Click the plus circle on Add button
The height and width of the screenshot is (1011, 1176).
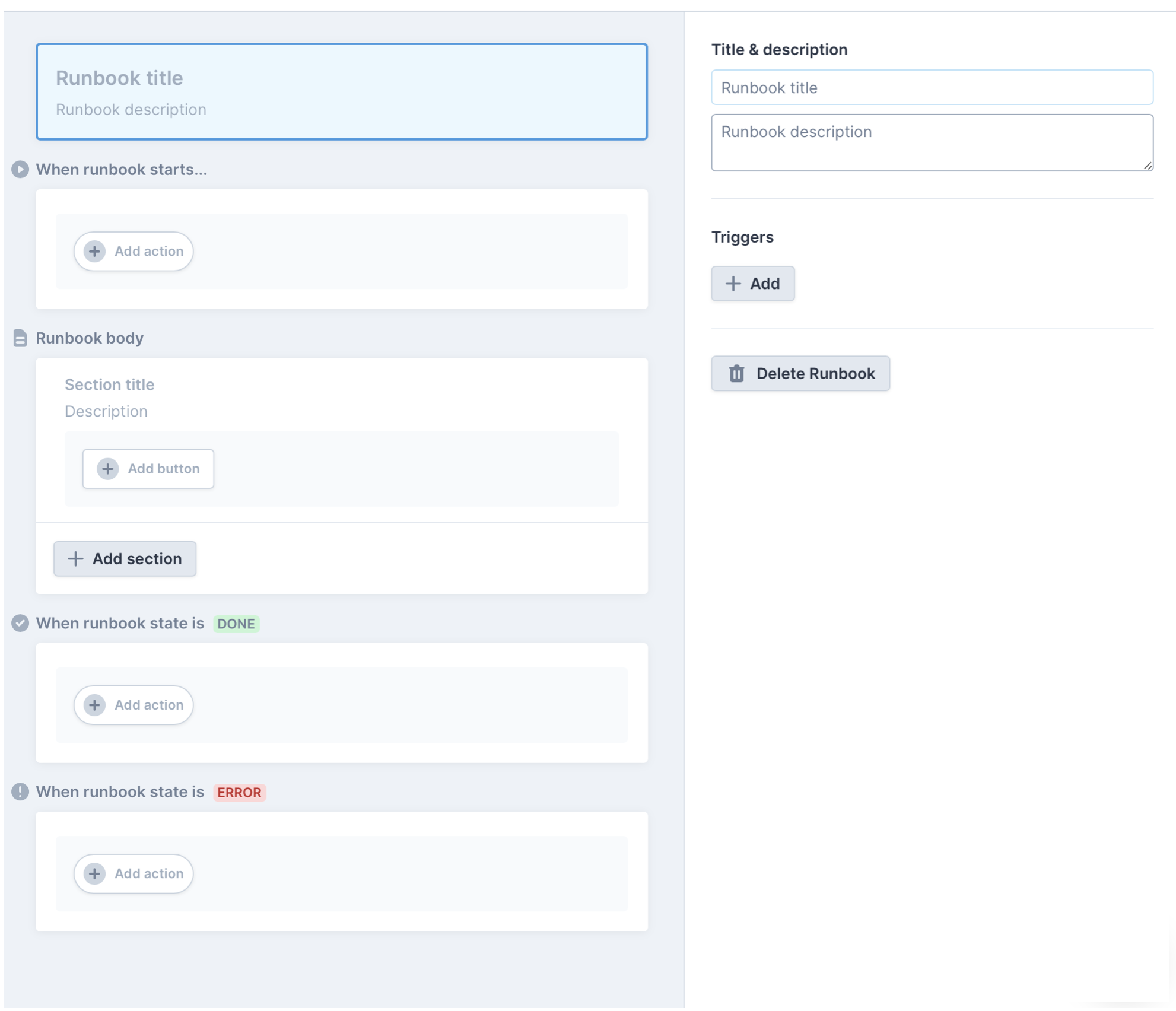107,469
